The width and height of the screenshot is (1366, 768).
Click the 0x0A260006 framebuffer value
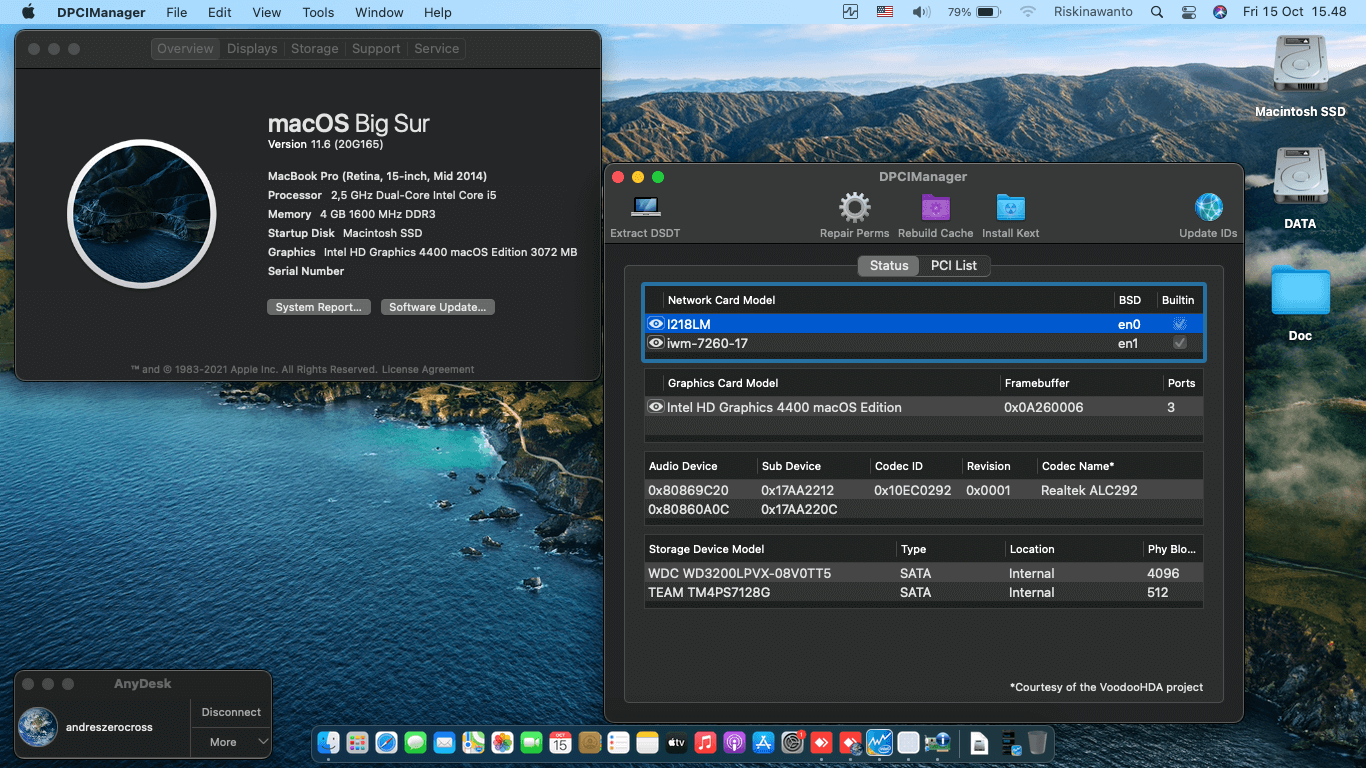pos(1043,407)
